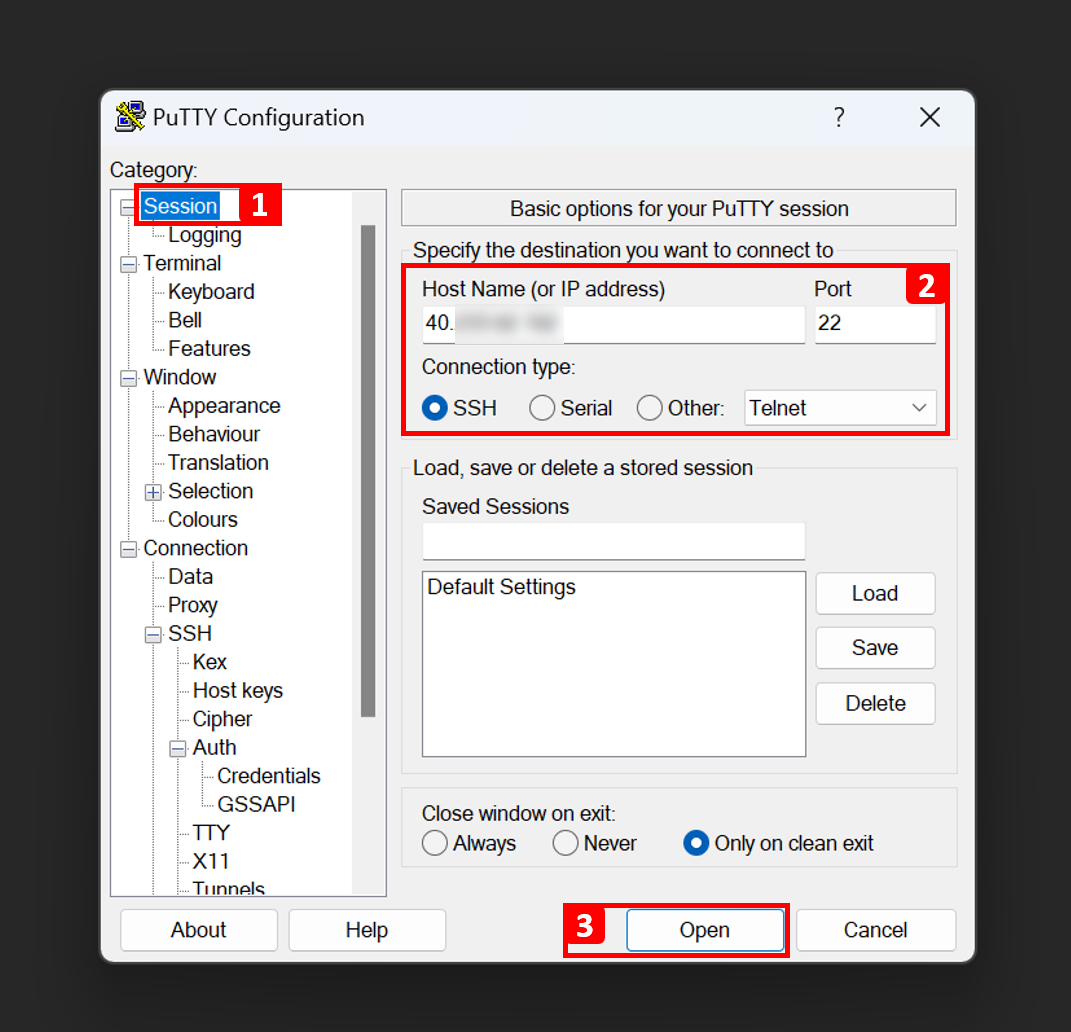Click the question mark help icon
1071x1032 pixels.
click(x=839, y=117)
